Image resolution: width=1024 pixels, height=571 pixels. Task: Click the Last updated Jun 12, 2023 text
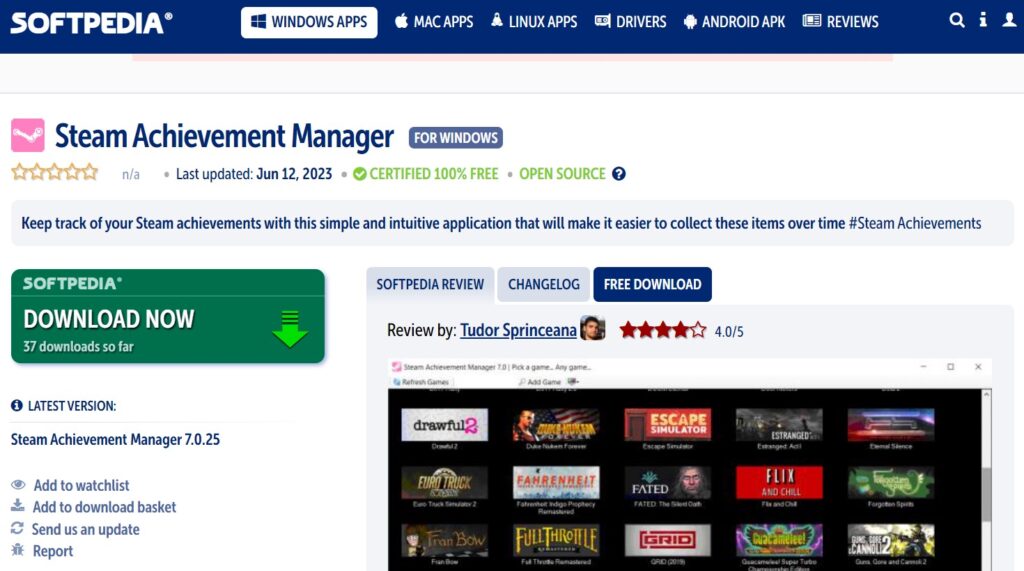click(254, 174)
